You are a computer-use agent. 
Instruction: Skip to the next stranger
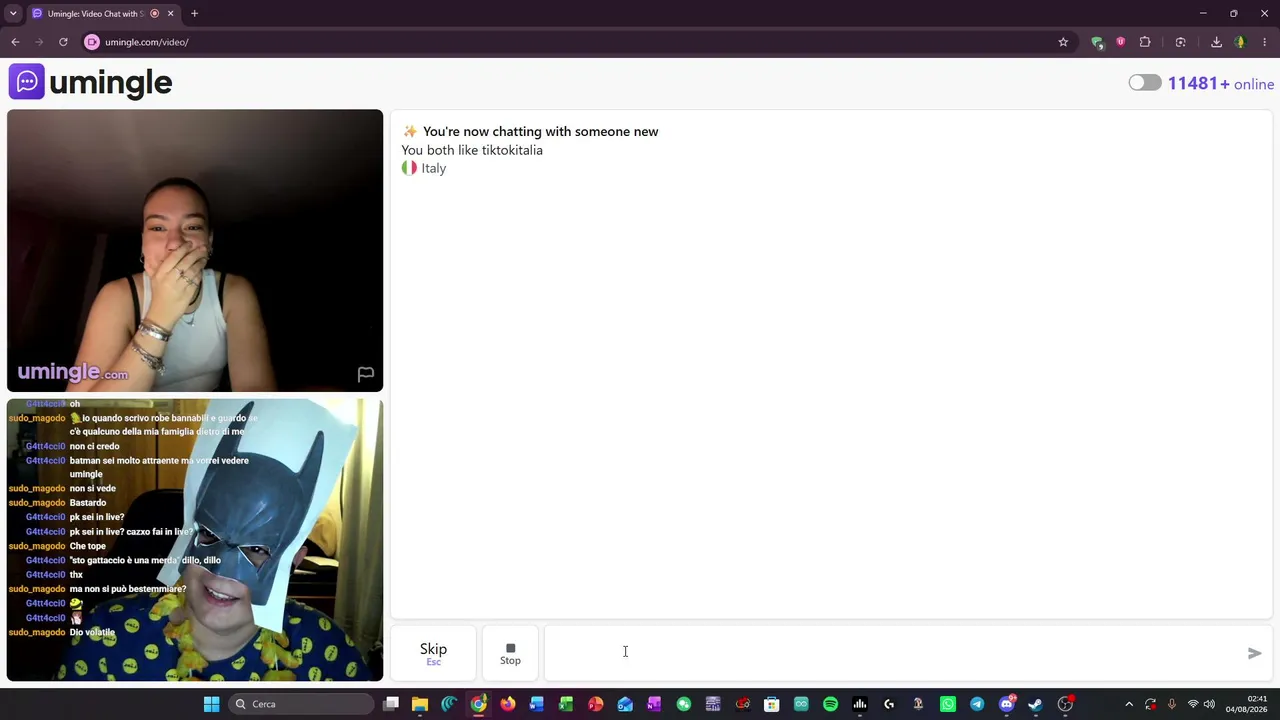click(433, 653)
